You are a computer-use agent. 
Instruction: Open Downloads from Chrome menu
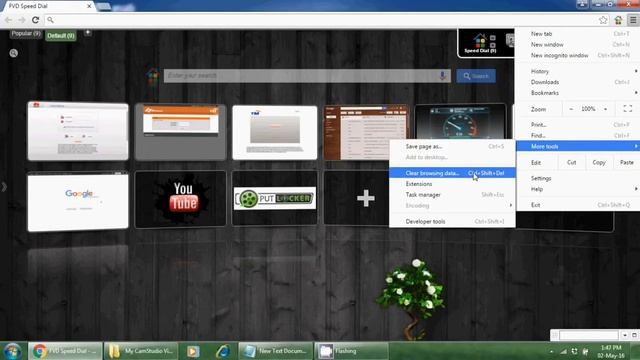tap(578, 82)
